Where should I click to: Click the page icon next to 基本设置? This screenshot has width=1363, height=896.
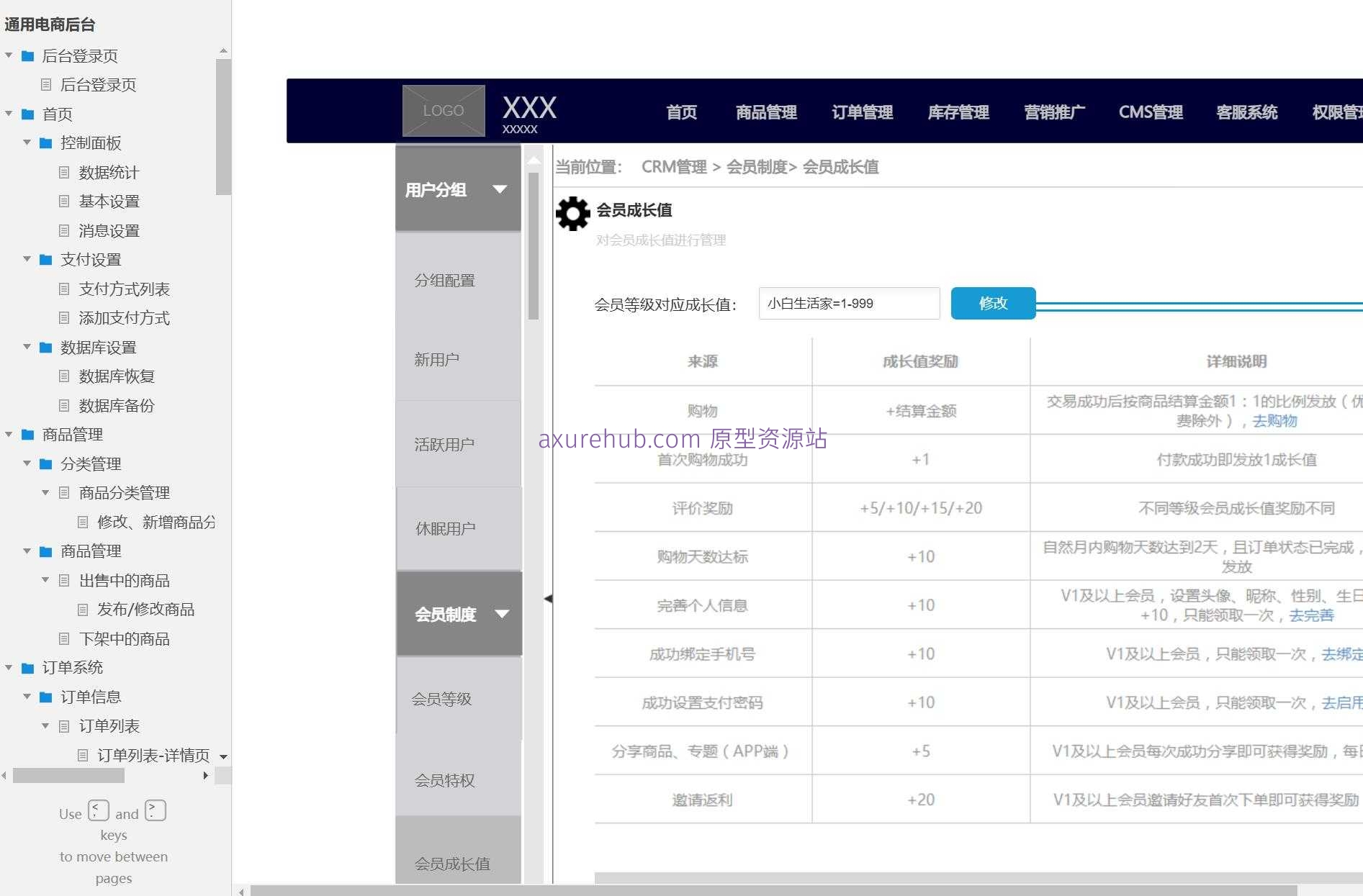[x=64, y=201]
